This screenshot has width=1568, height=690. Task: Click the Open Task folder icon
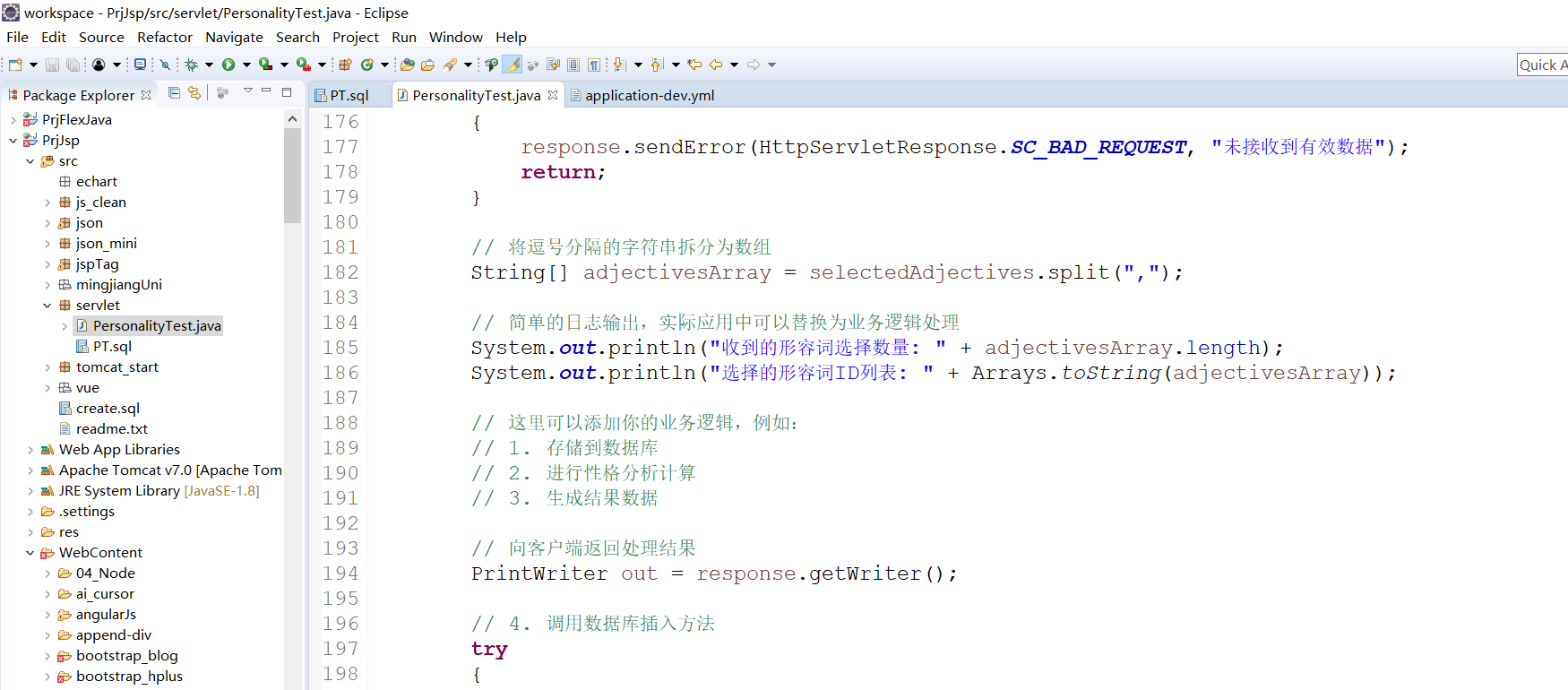pos(428,65)
